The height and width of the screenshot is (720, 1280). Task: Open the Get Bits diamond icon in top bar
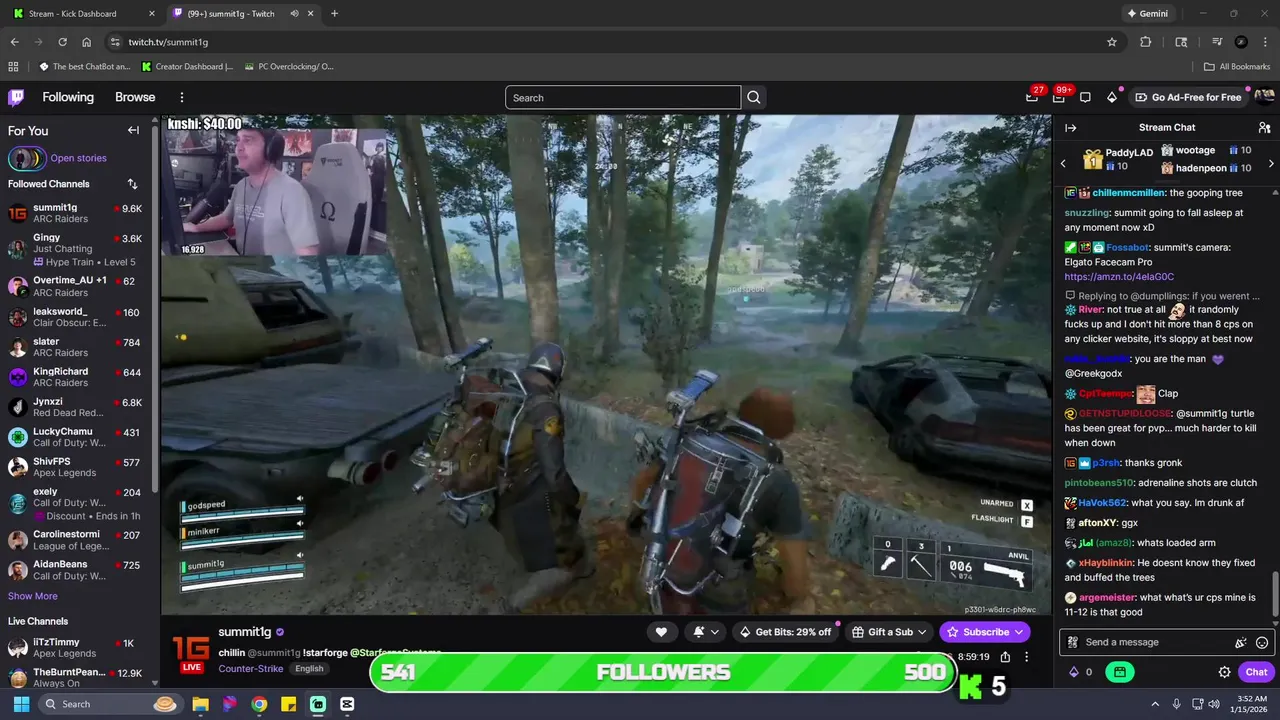[x=1111, y=97]
